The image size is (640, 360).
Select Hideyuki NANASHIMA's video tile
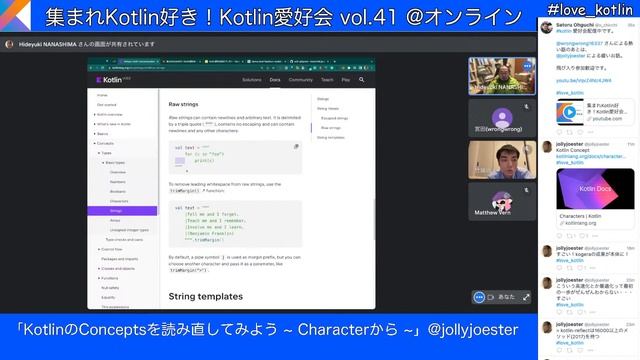tap(502, 76)
